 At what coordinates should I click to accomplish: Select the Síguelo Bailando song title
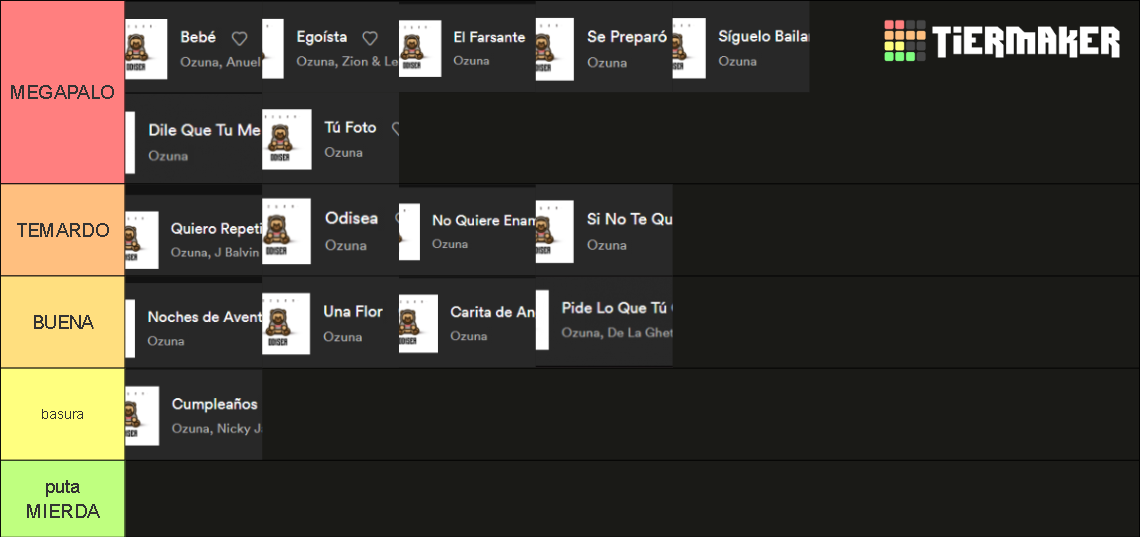[x=763, y=37]
